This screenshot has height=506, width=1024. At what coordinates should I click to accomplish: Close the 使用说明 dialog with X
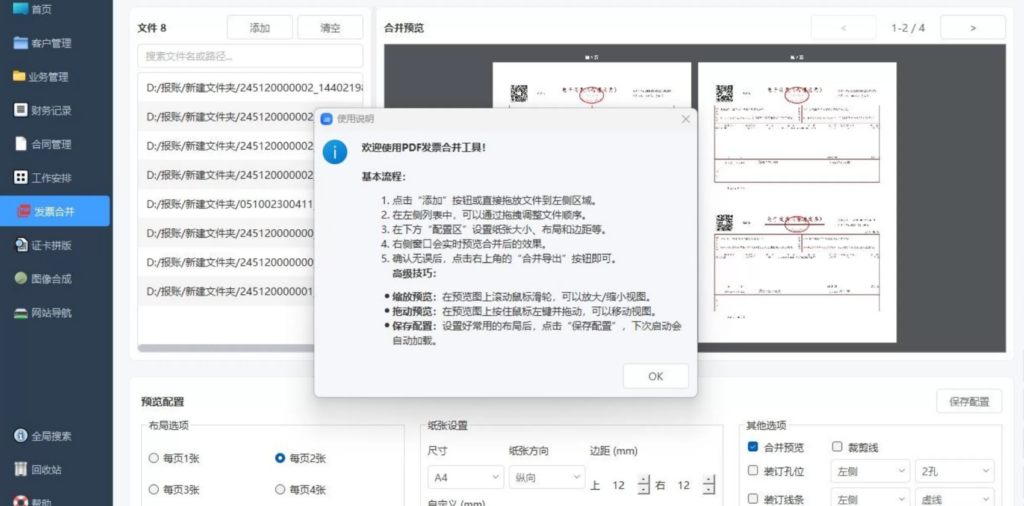point(685,119)
